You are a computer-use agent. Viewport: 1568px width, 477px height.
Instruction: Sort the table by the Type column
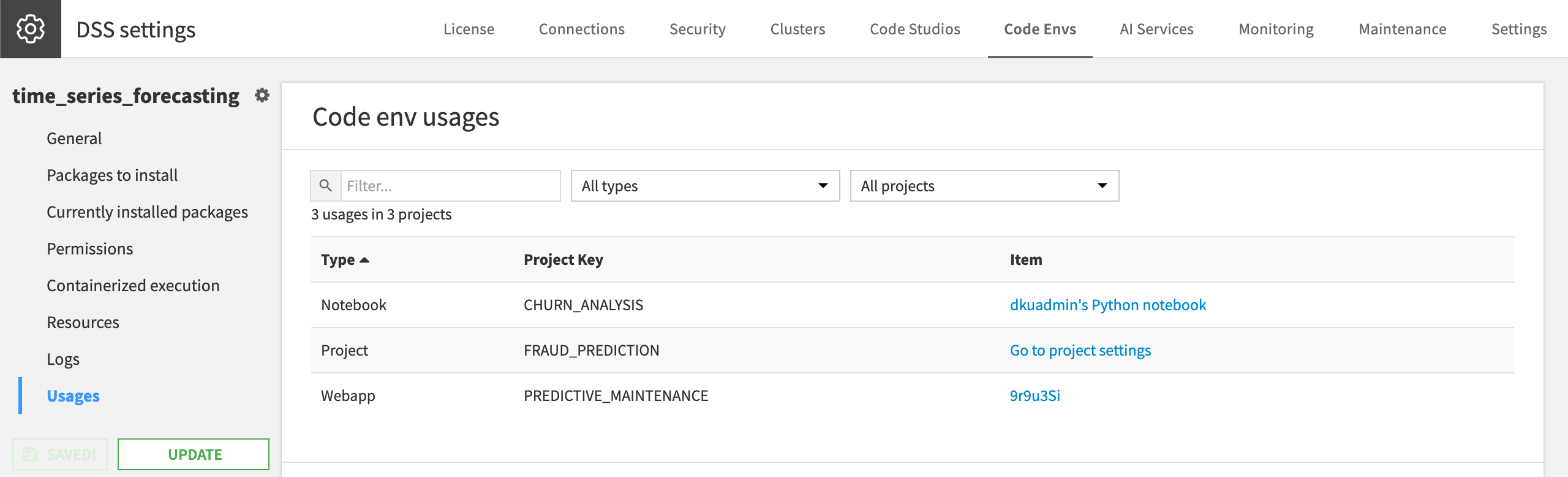pos(345,260)
